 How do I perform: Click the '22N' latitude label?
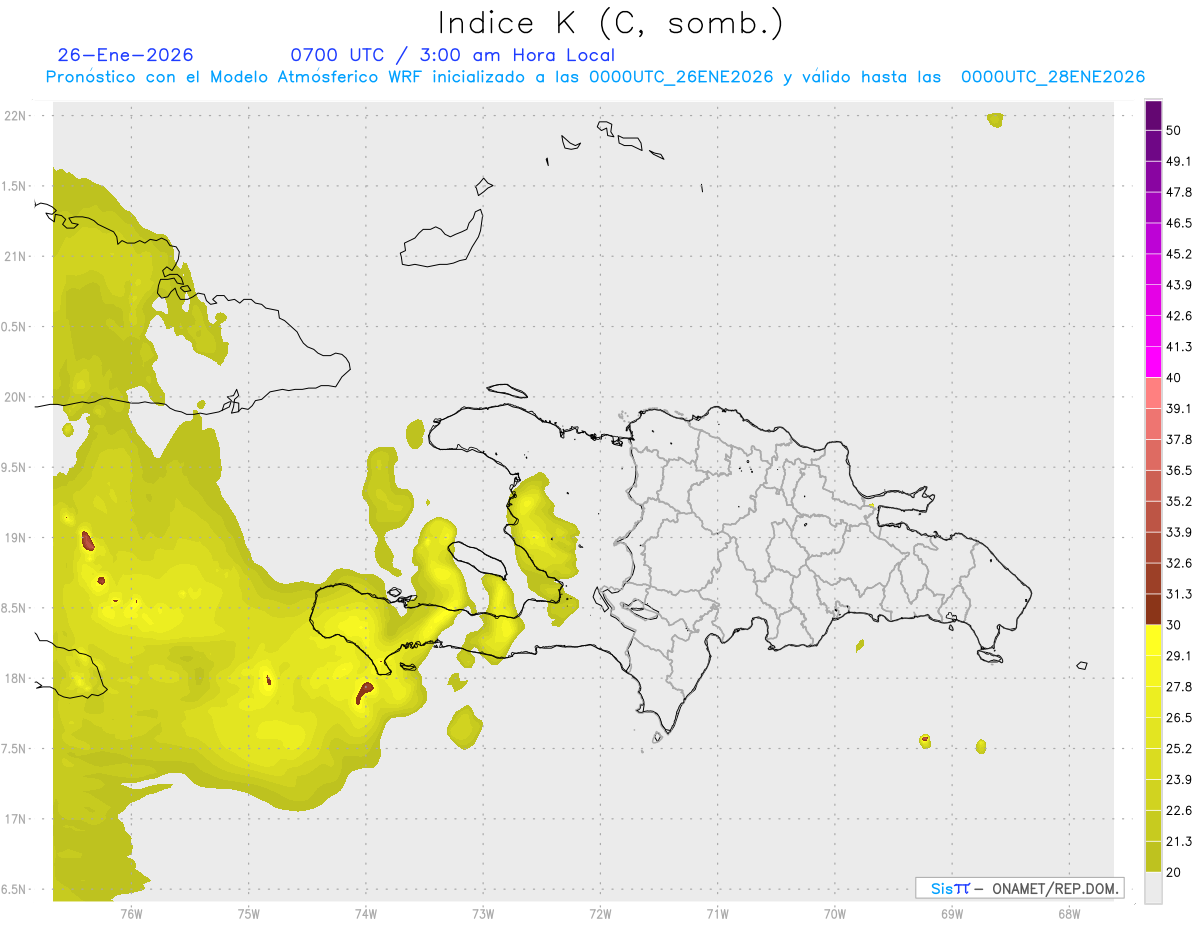point(16,116)
